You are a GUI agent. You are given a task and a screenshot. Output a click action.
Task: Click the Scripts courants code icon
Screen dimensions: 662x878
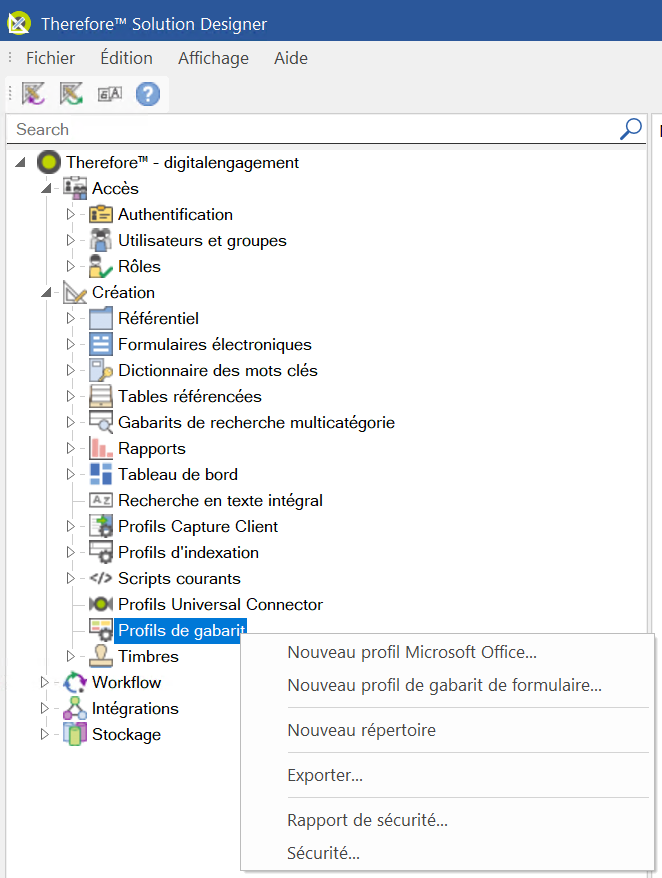tap(101, 578)
